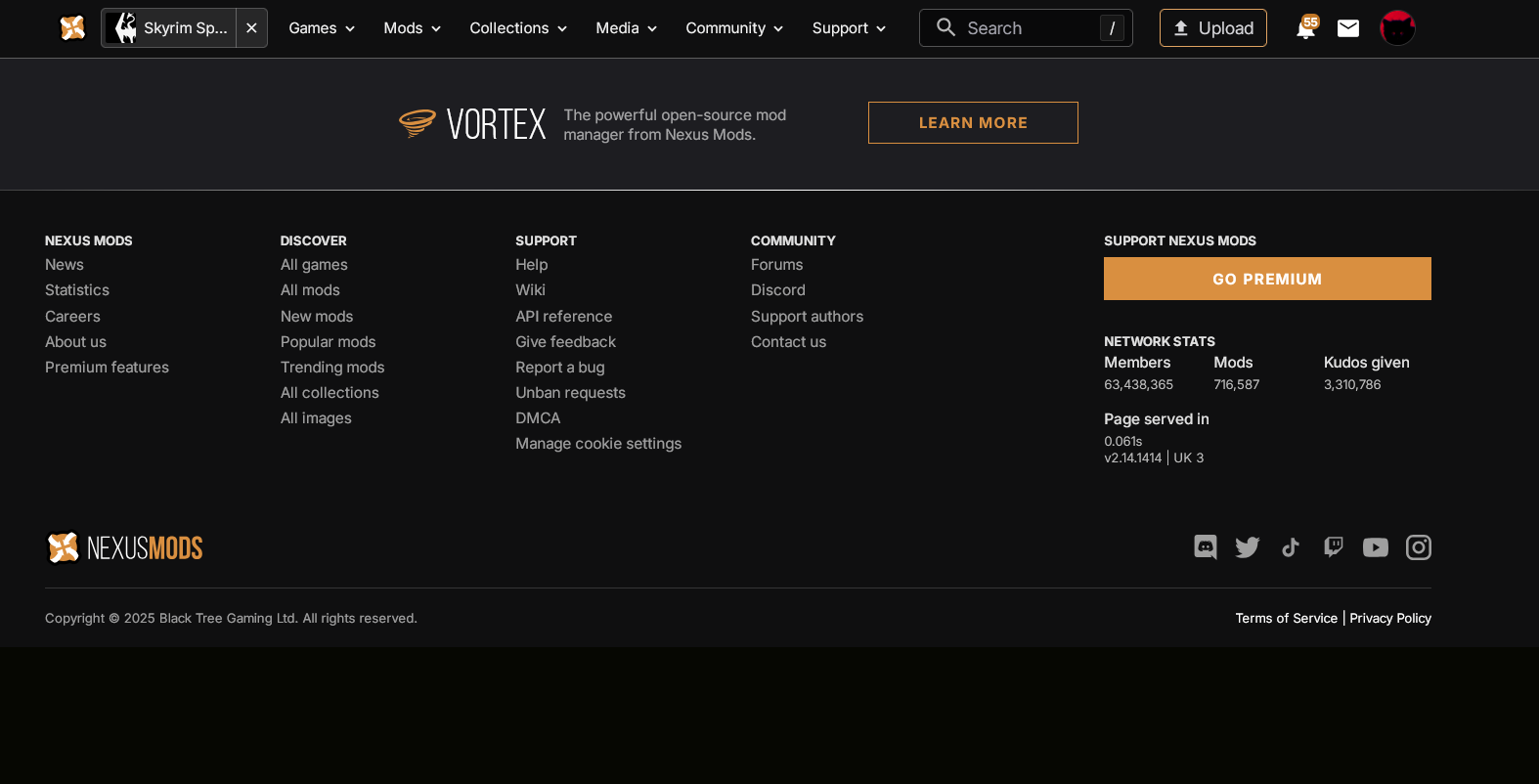The image size is (1539, 784).
Task: Select Report a bug link
Action: click(x=560, y=368)
